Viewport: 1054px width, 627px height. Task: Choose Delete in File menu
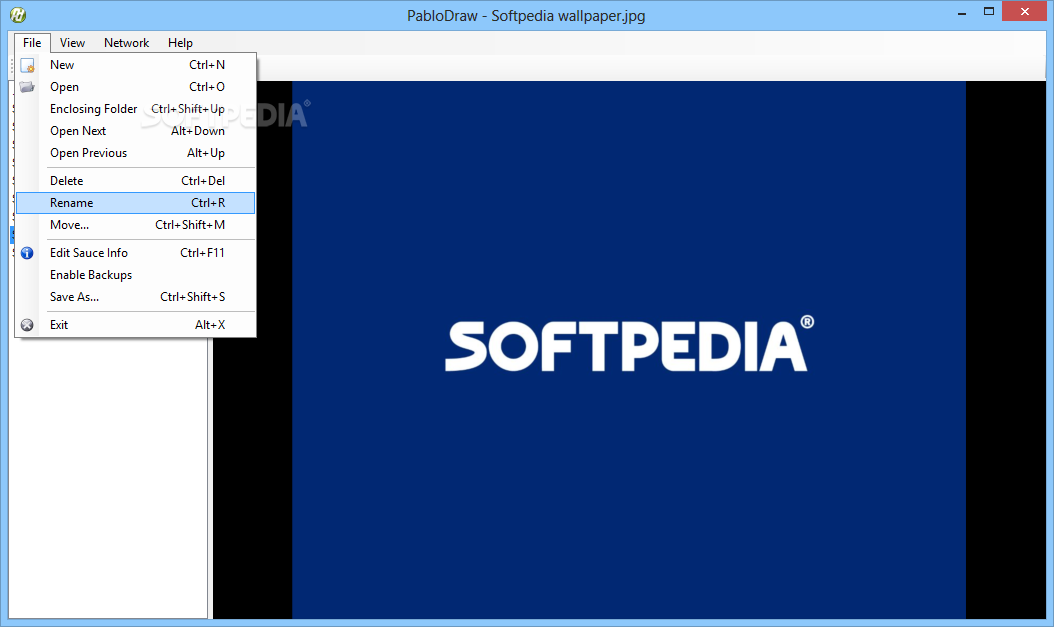135,181
